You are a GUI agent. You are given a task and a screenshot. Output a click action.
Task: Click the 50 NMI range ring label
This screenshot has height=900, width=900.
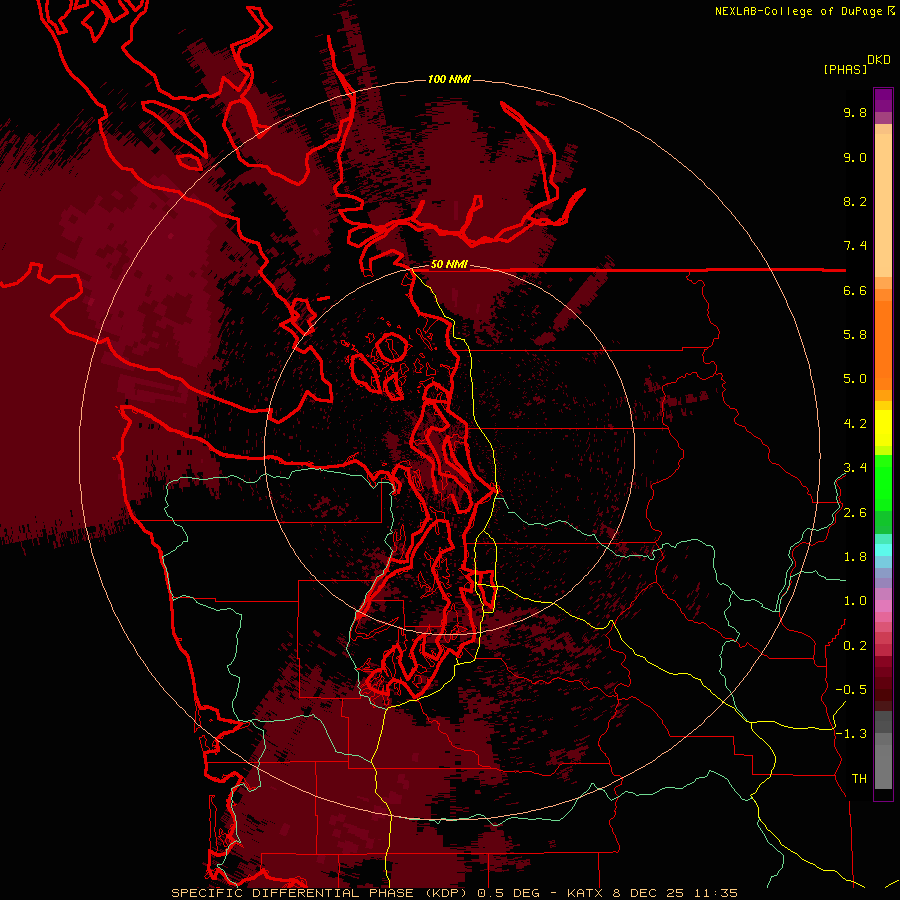449,264
